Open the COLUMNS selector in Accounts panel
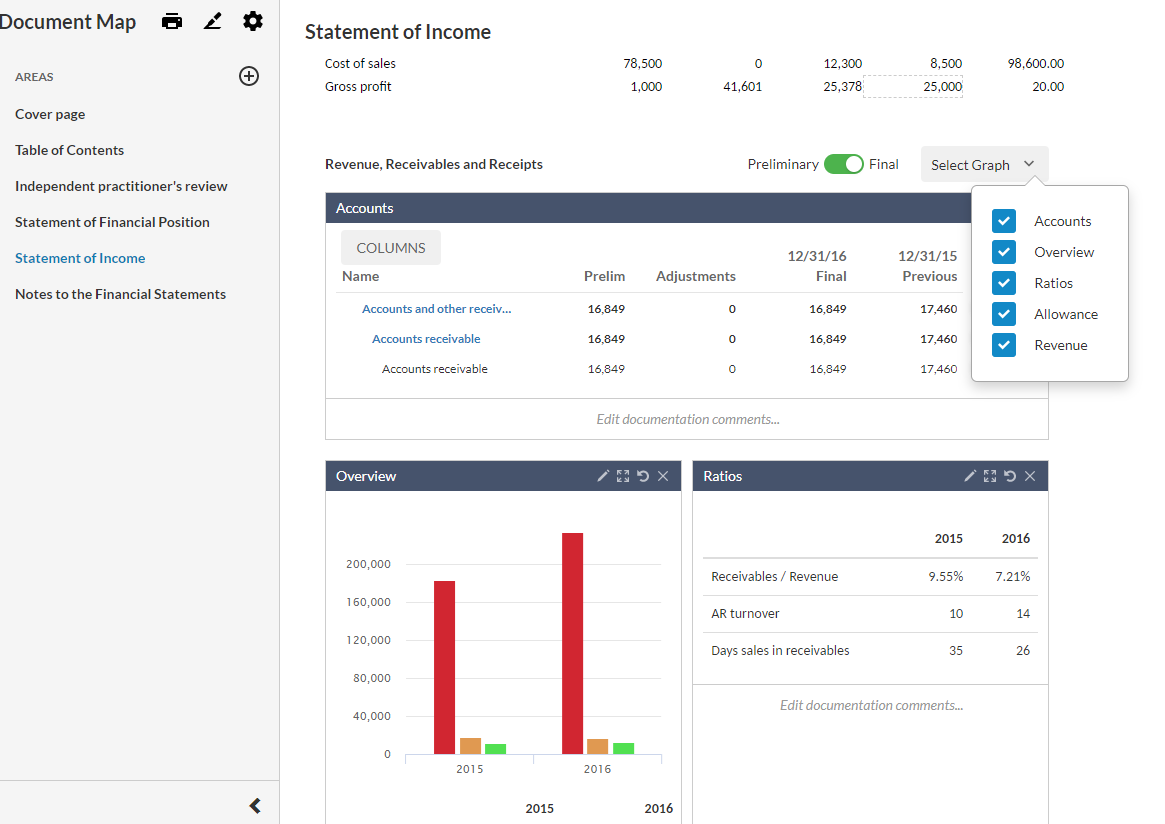The width and height of the screenshot is (1165, 824). pyautogui.click(x=390, y=247)
